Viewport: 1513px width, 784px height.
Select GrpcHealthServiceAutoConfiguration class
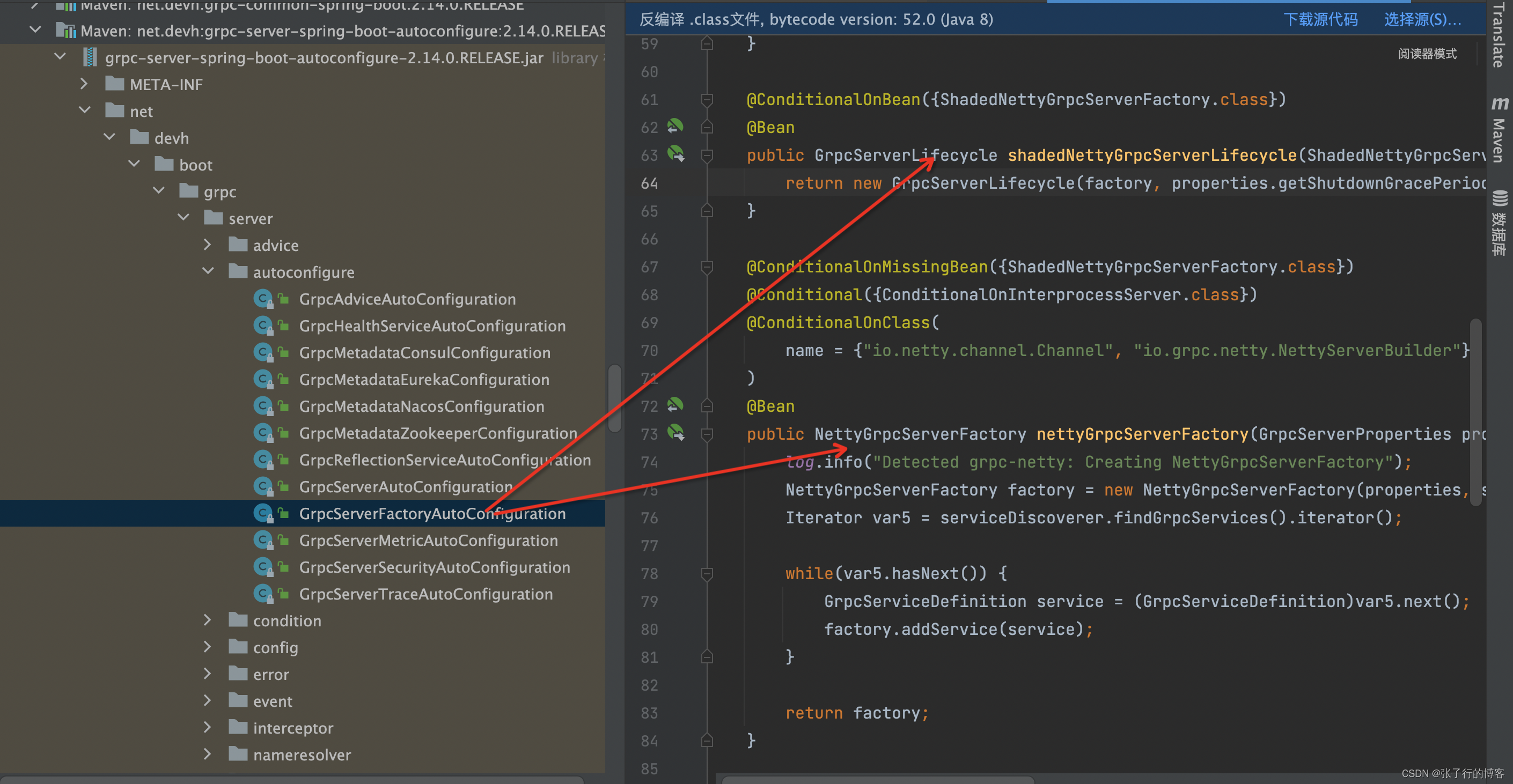[432, 326]
